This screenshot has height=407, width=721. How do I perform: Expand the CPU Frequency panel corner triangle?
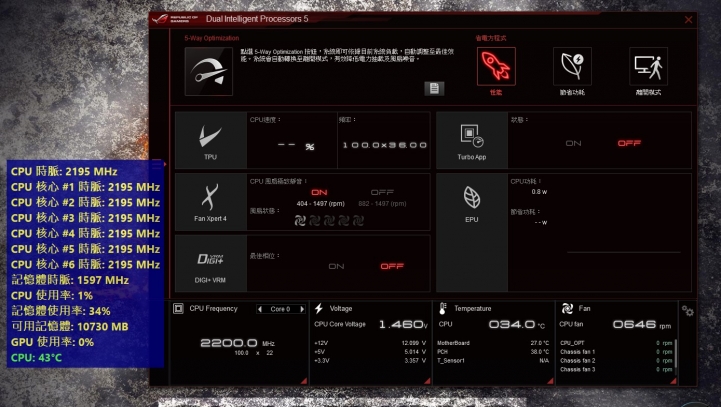coord(303,381)
